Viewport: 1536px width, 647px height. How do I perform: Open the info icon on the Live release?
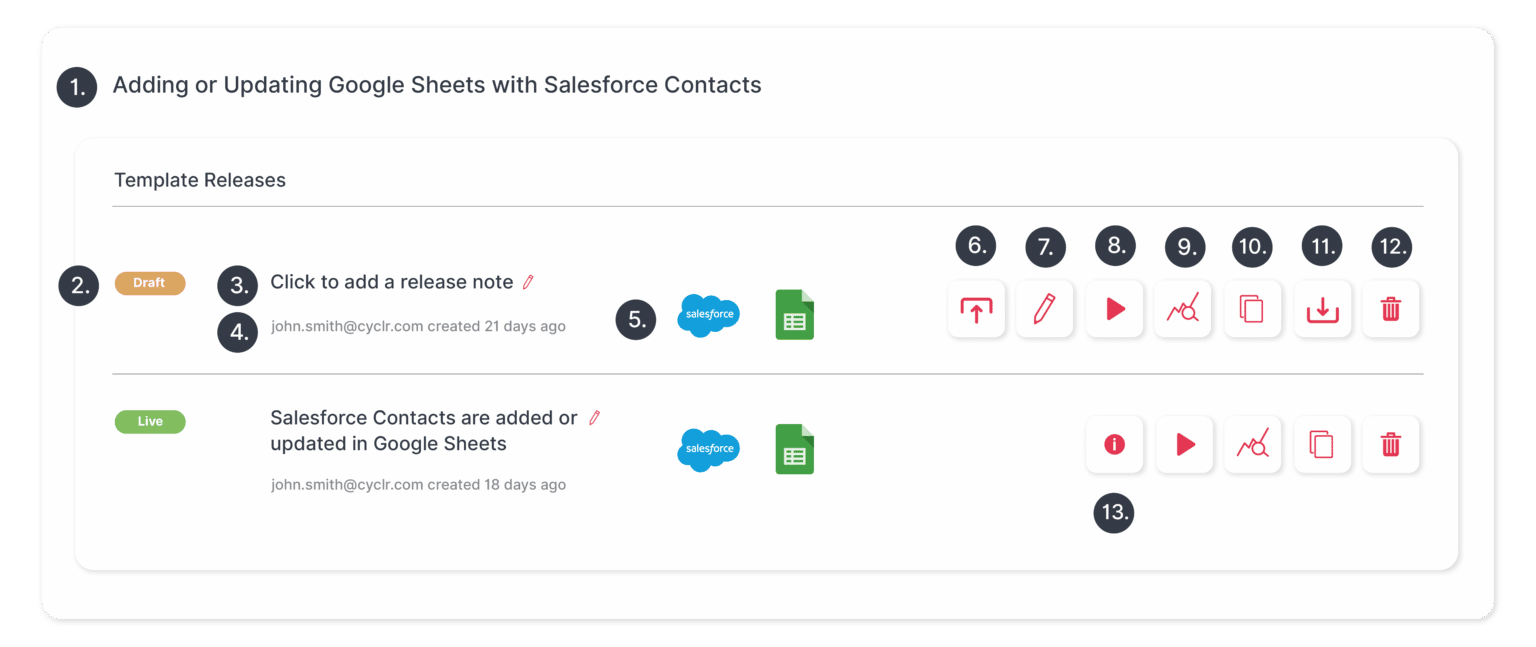[x=1114, y=444]
